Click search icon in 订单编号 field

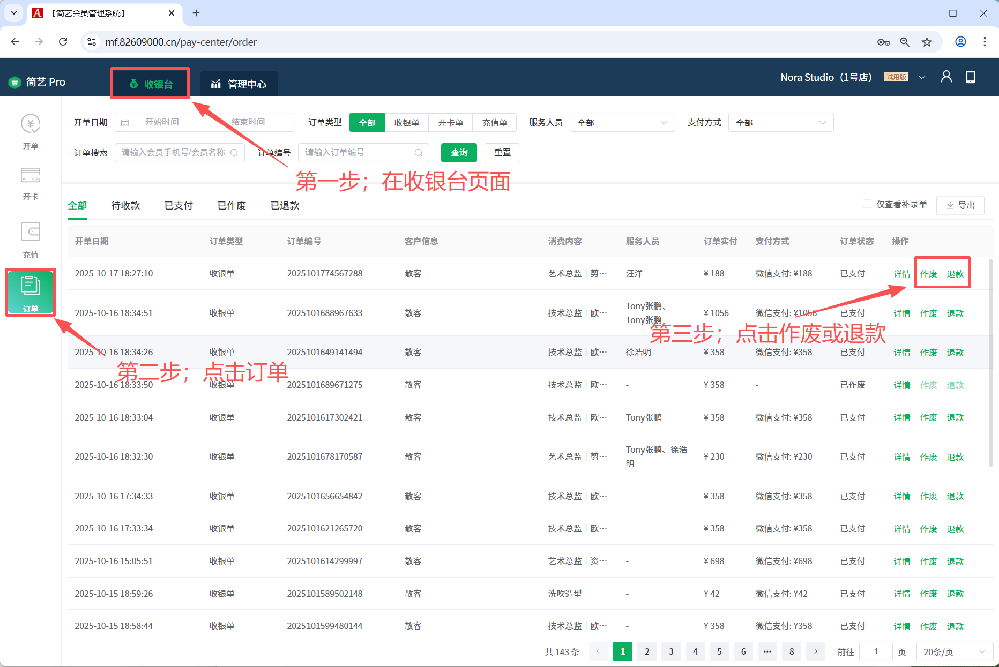pos(419,153)
